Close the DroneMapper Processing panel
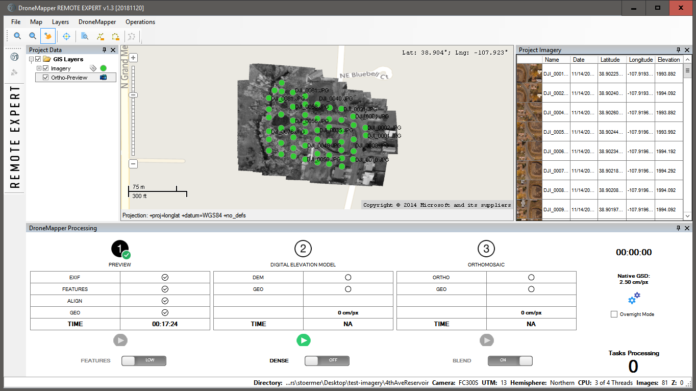 (x=687, y=228)
